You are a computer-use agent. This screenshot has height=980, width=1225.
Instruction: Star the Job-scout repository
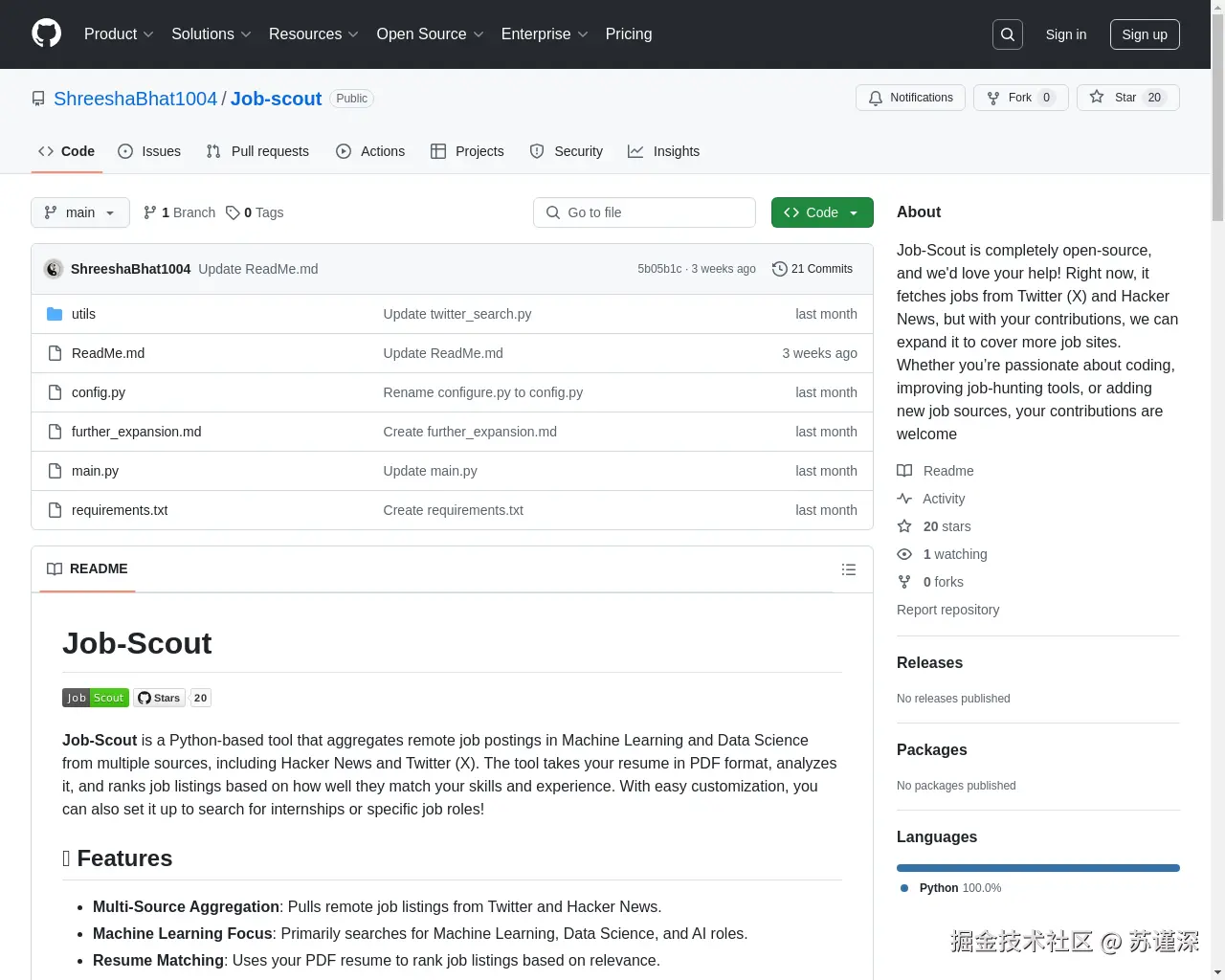(1127, 98)
